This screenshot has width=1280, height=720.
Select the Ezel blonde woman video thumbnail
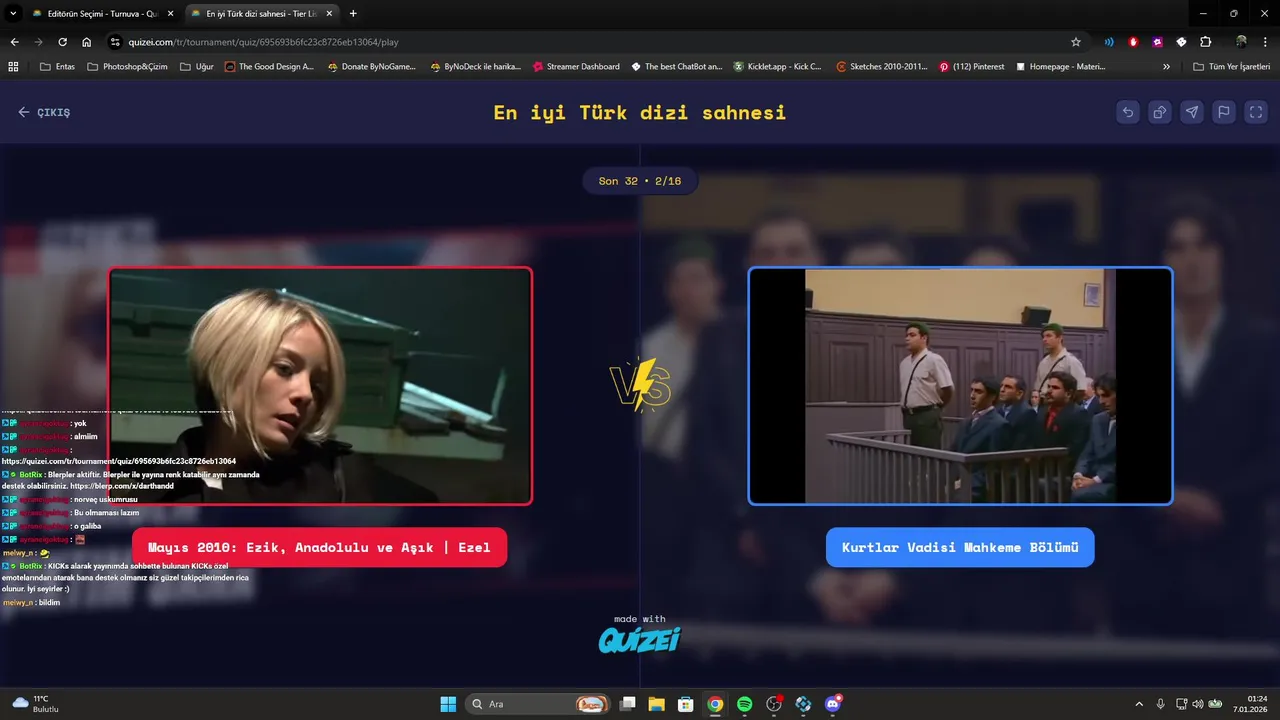tap(320, 386)
